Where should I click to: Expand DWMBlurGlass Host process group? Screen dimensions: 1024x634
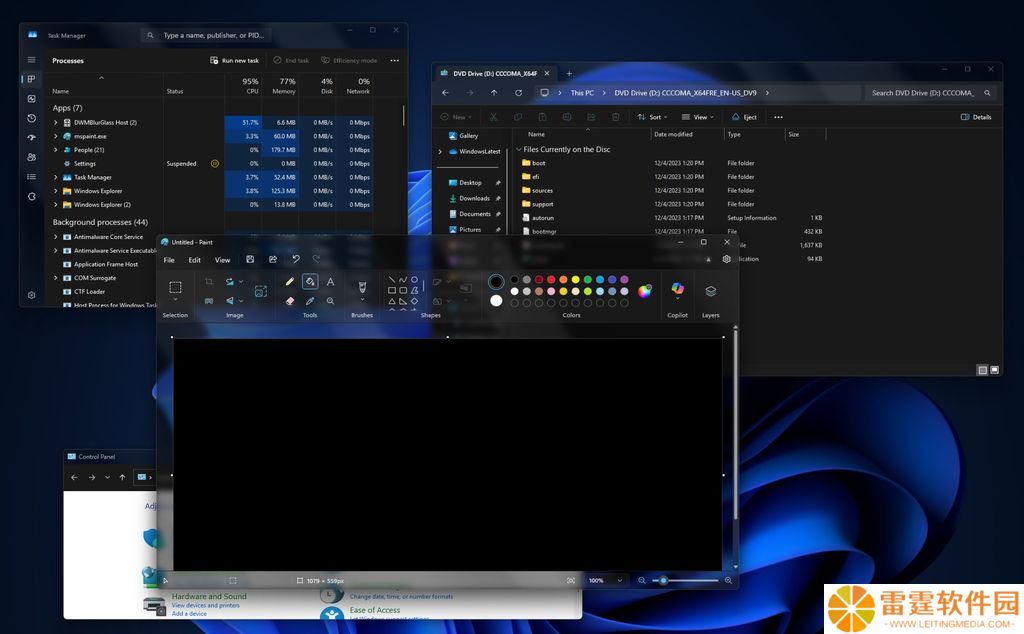[x=56, y=123]
